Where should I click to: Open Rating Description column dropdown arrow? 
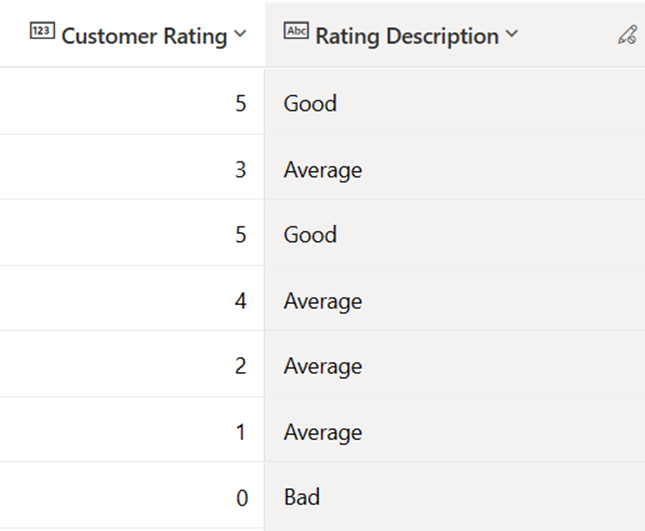512,33
